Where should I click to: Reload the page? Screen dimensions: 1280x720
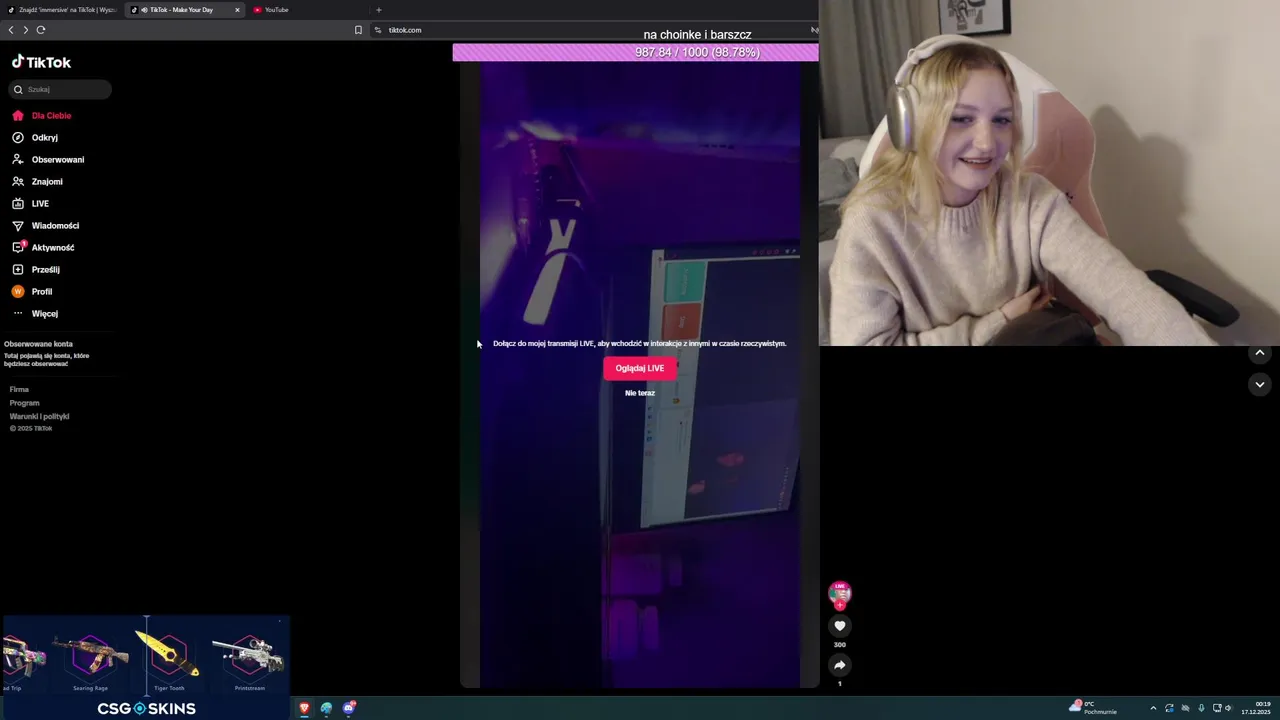tap(41, 30)
